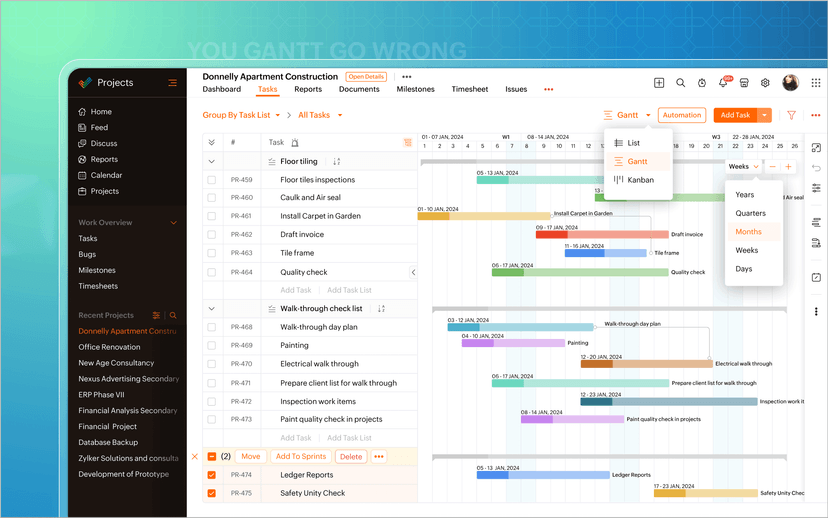The image size is (828, 518).
Task: Open the Add Task dropdown arrow
Action: 765,115
